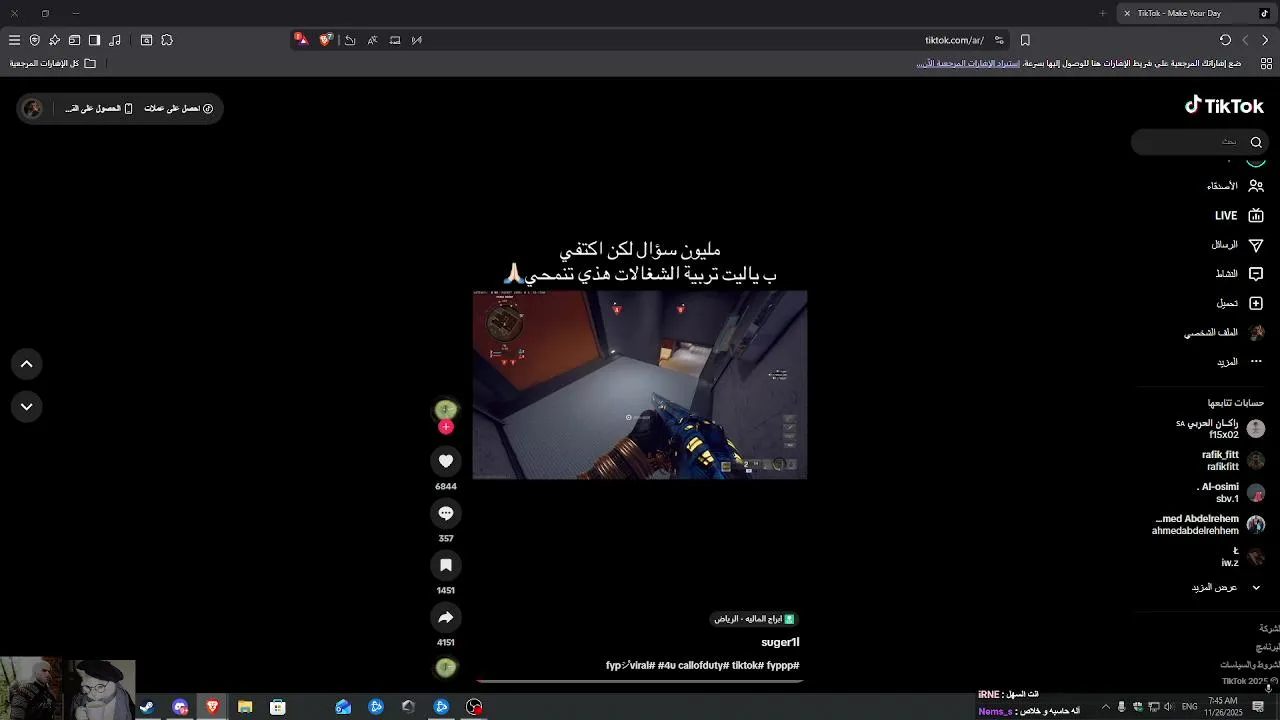Click the 'Get coins' (احصل على عملات) button
Screen dimensions: 1280x720
179,109
